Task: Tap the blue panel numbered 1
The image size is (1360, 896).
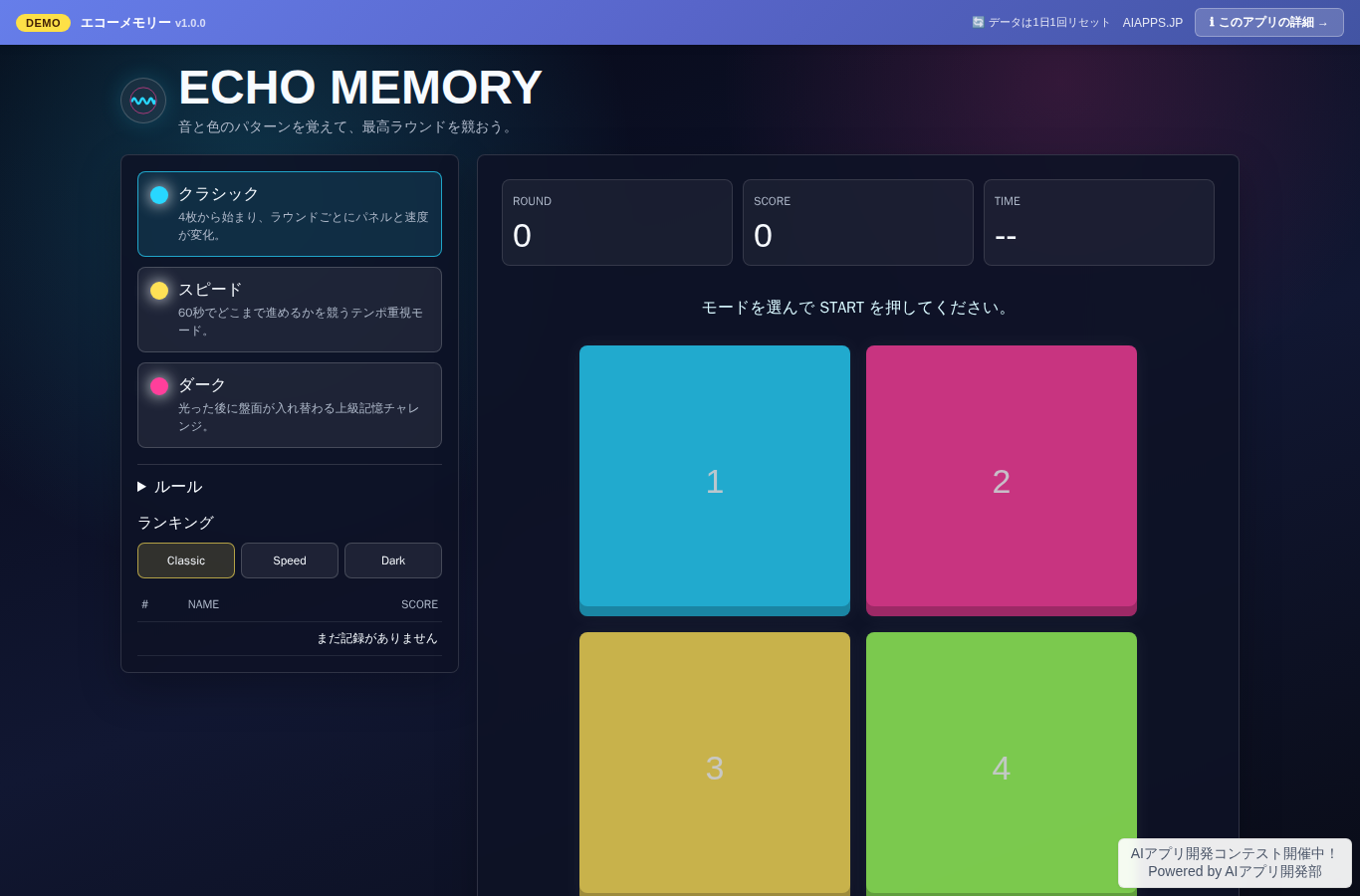Action: pos(715,481)
